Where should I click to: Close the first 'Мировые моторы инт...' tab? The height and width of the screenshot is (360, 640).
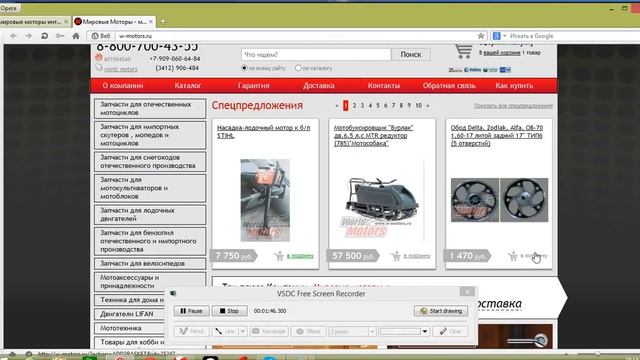(x=66, y=22)
